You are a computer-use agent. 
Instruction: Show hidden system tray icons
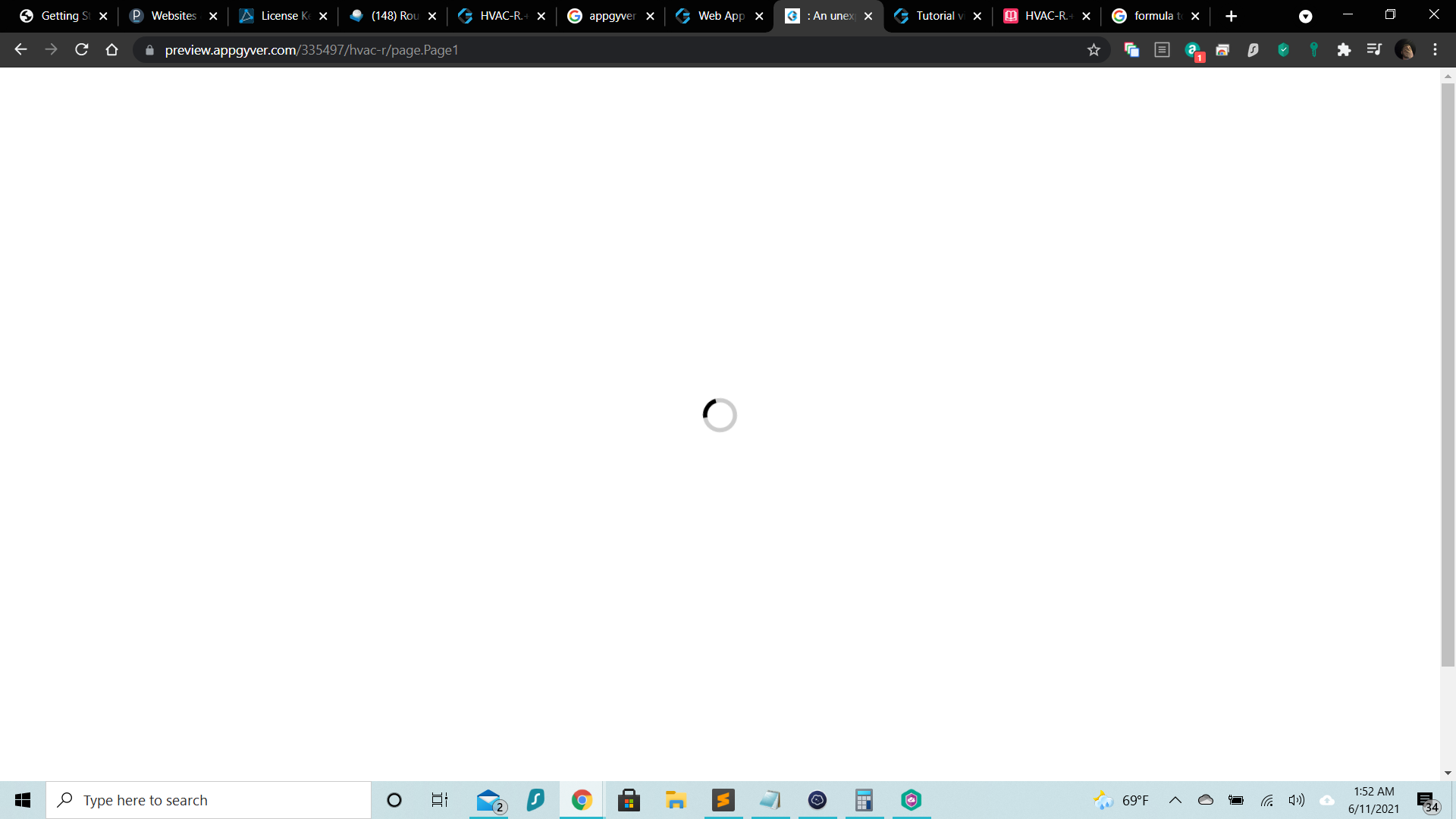pos(1175,800)
